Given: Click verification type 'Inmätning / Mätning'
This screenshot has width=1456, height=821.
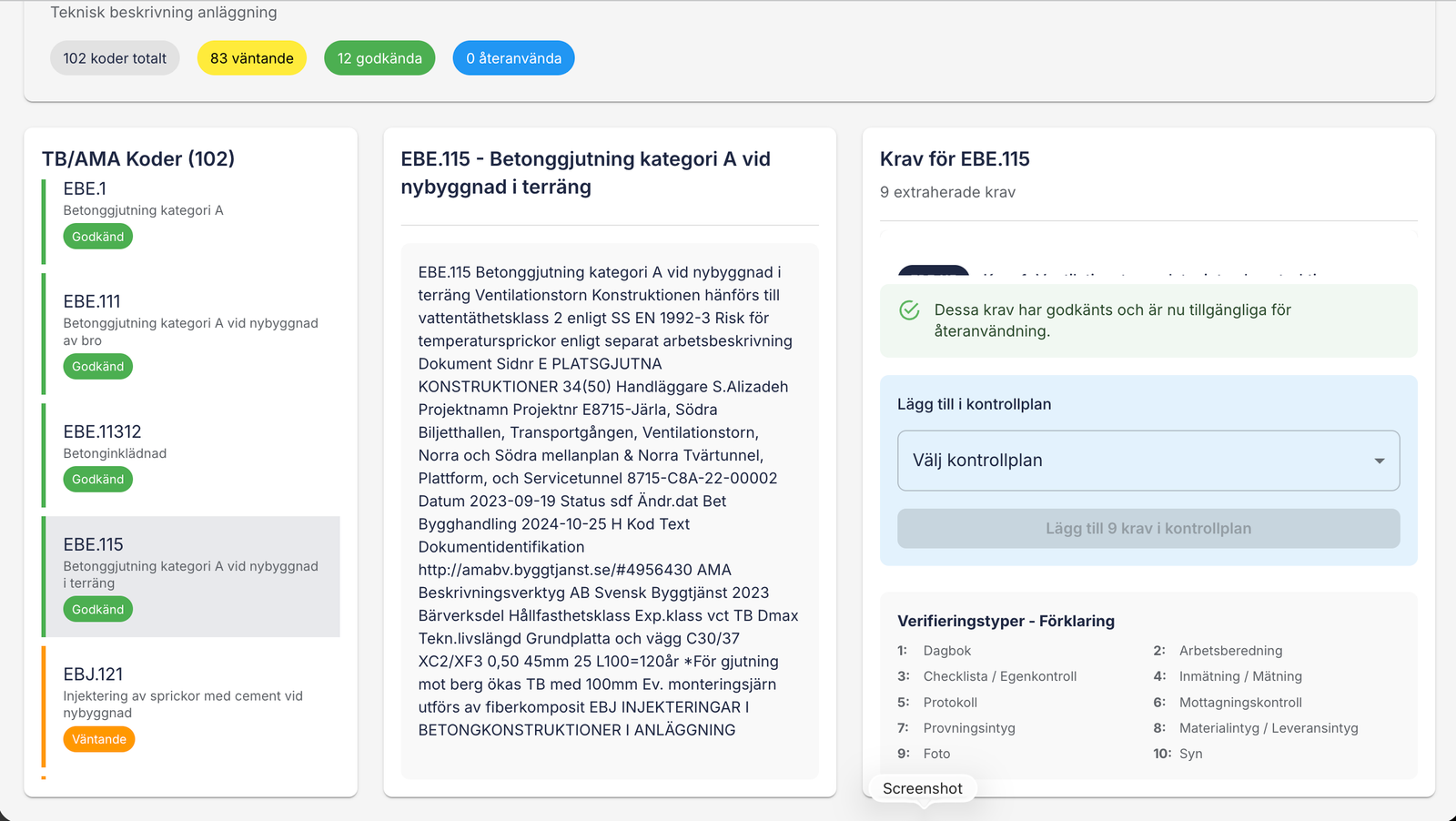Looking at the screenshot, I should (1240, 676).
